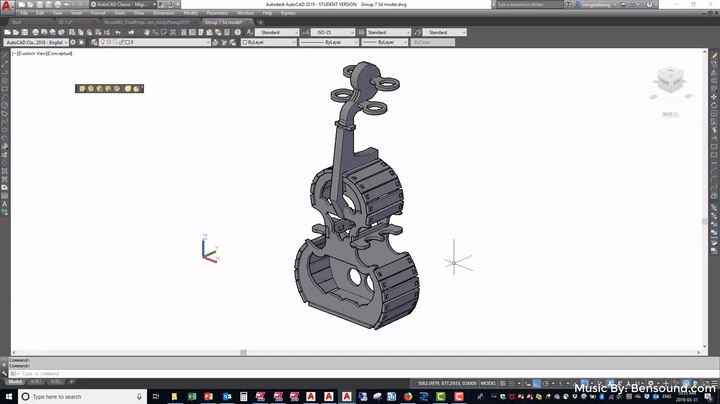This screenshot has height=404, width=720.
Task: Toggle the grid display in status bar
Action: tap(505, 382)
